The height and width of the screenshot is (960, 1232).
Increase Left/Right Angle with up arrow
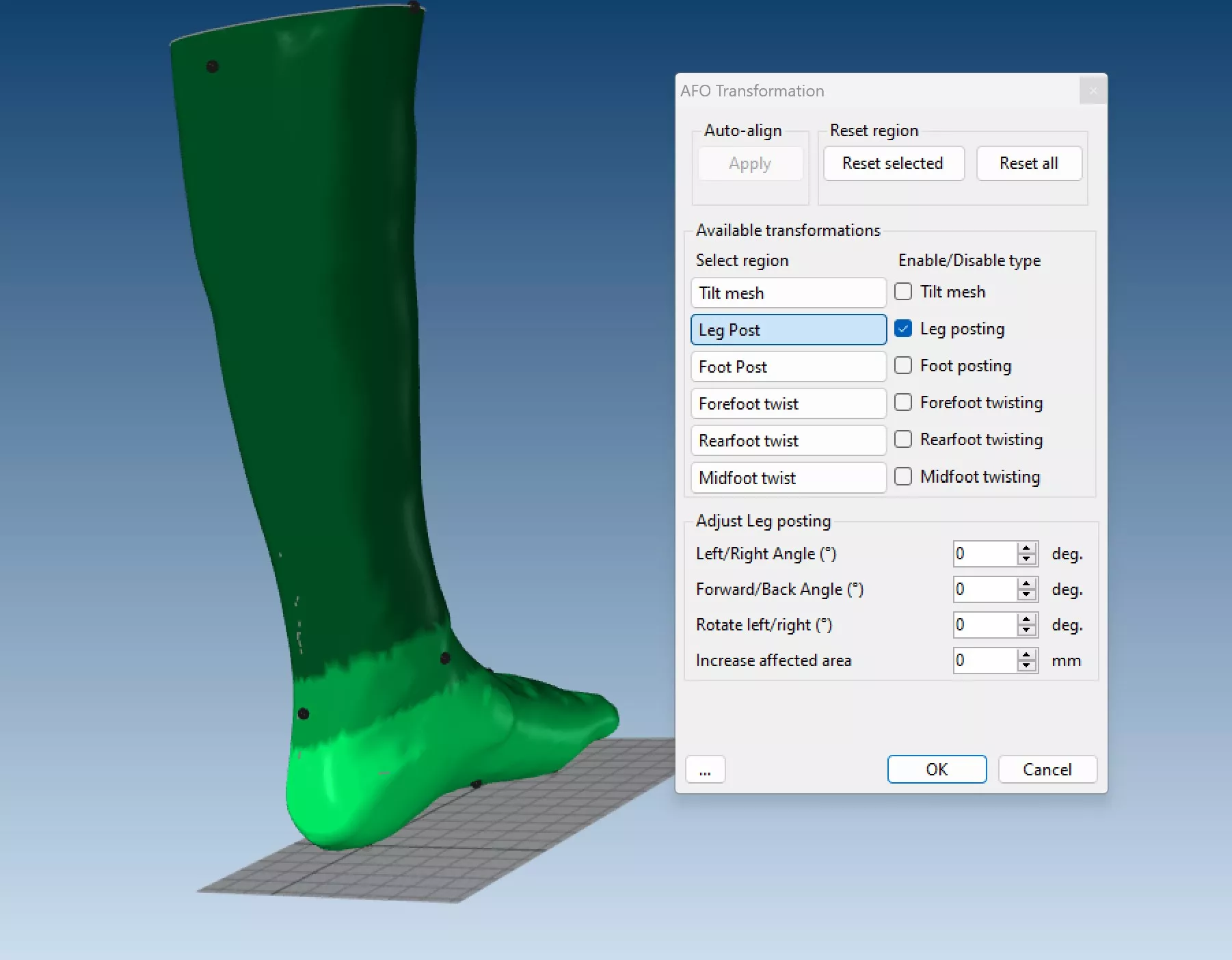click(x=1026, y=548)
